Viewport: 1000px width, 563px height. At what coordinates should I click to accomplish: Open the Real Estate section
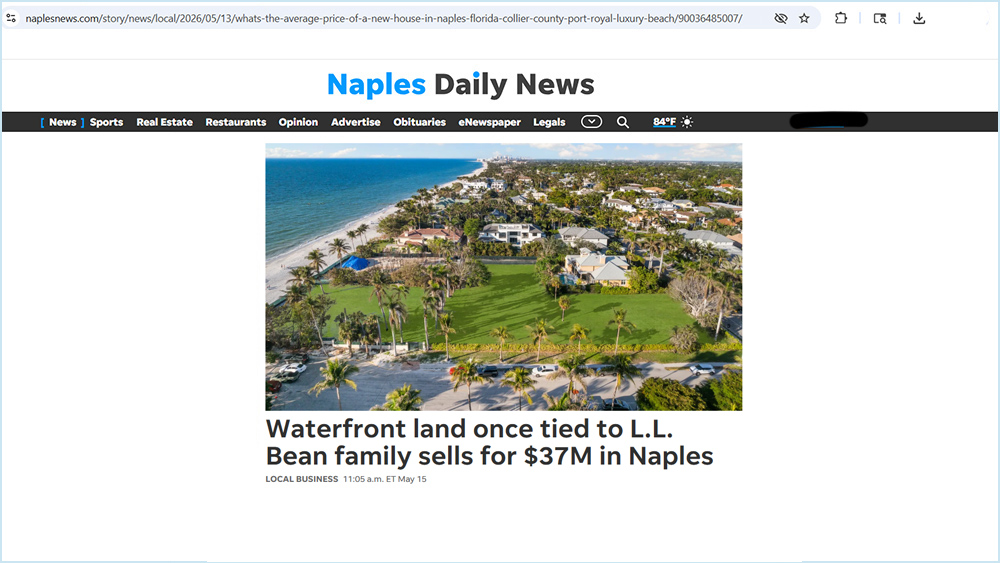(x=165, y=122)
